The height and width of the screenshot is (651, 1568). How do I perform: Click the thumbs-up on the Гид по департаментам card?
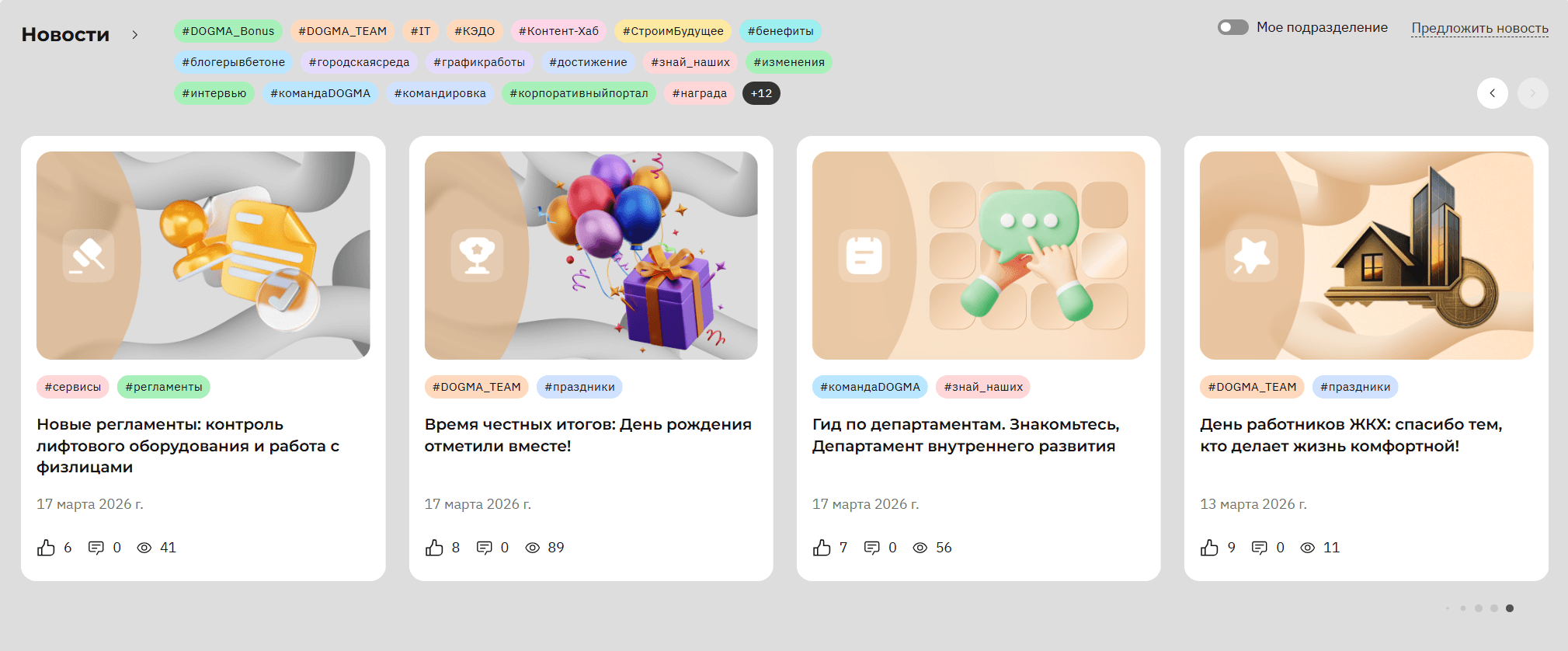822,548
